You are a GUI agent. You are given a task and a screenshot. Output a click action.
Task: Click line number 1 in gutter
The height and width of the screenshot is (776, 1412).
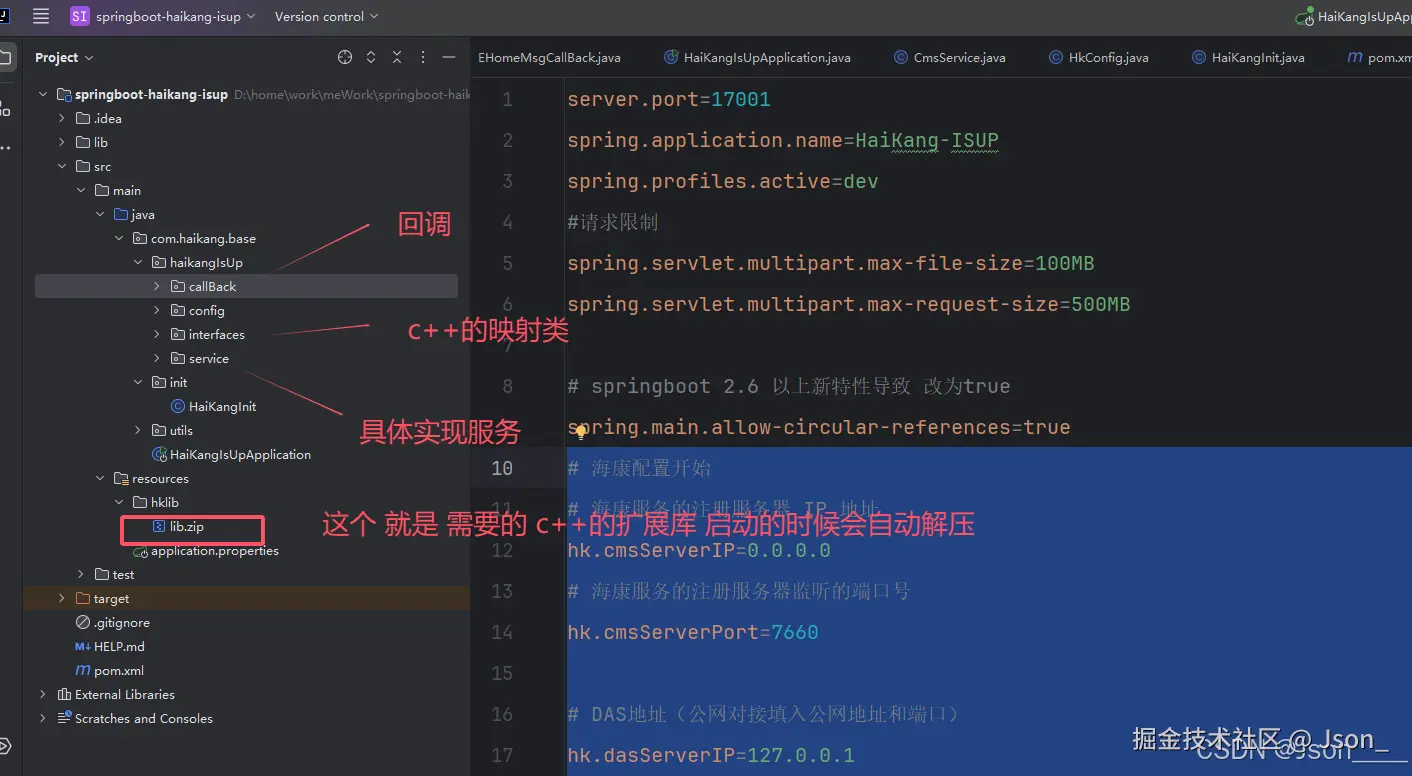point(507,99)
